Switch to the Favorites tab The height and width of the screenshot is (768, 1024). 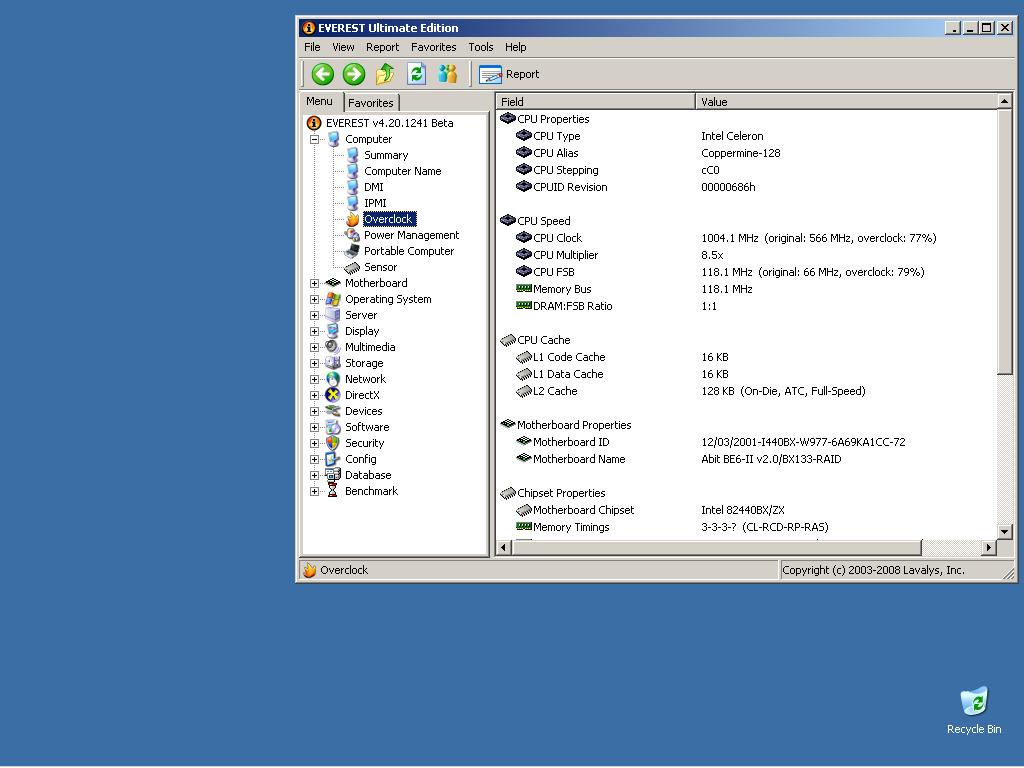(371, 103)
